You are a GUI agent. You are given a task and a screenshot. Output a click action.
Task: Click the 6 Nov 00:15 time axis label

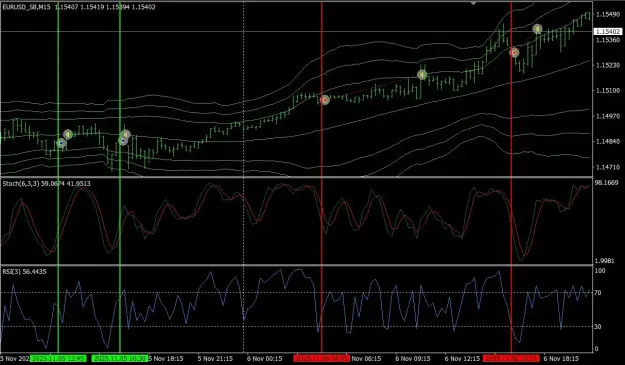(265, 359)
